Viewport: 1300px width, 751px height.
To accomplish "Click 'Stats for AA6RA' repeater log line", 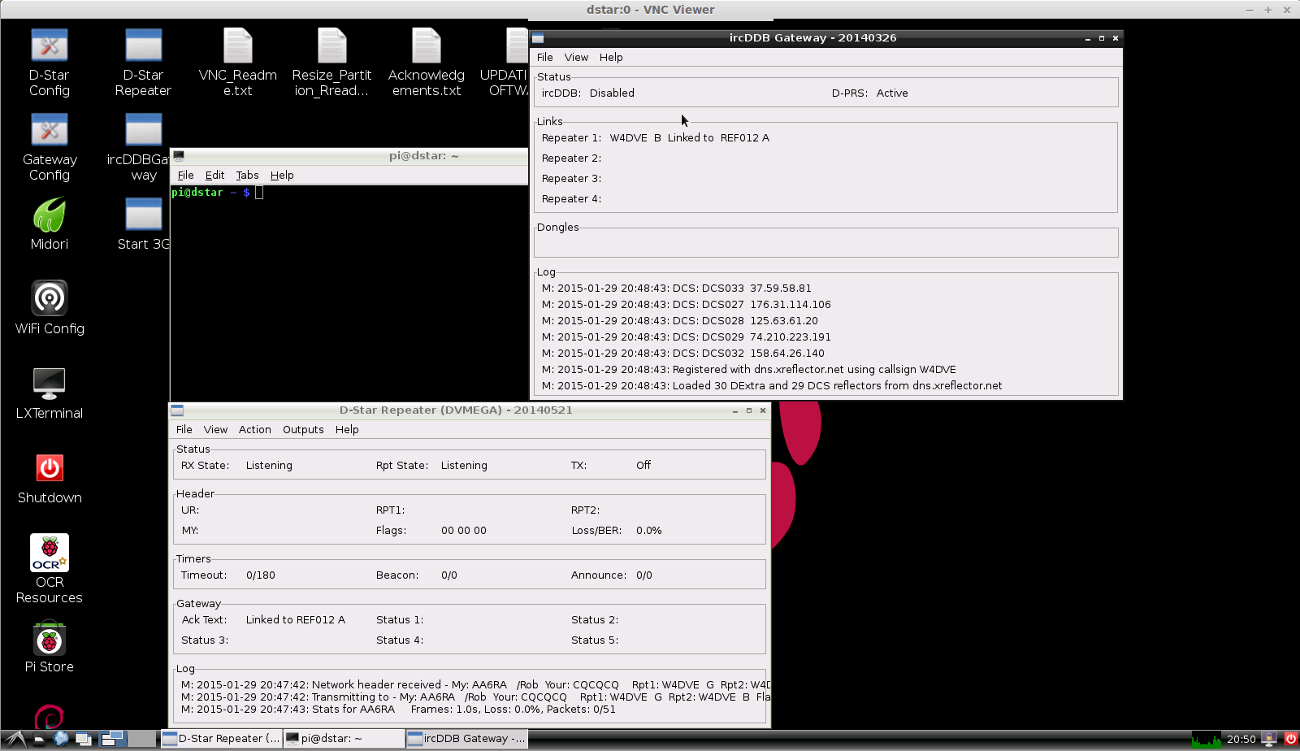I will pos(398,709).
